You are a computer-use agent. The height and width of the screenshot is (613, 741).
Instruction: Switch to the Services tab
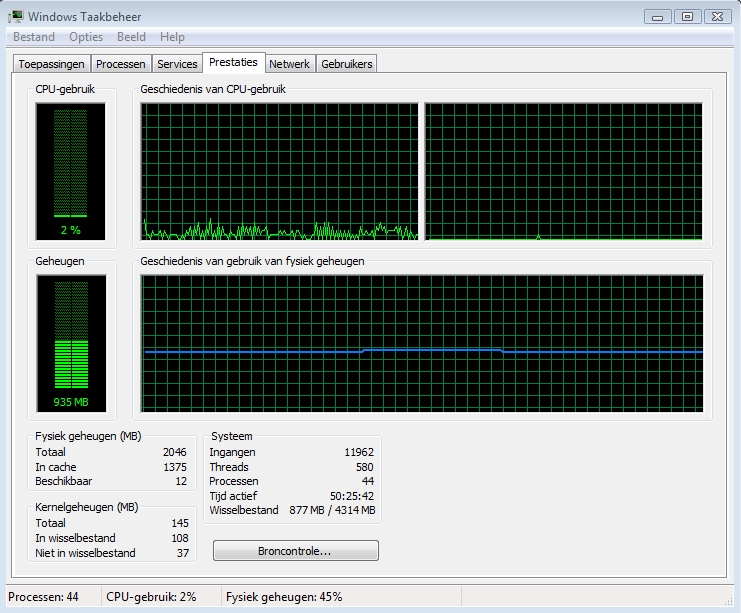pos(177,64)
